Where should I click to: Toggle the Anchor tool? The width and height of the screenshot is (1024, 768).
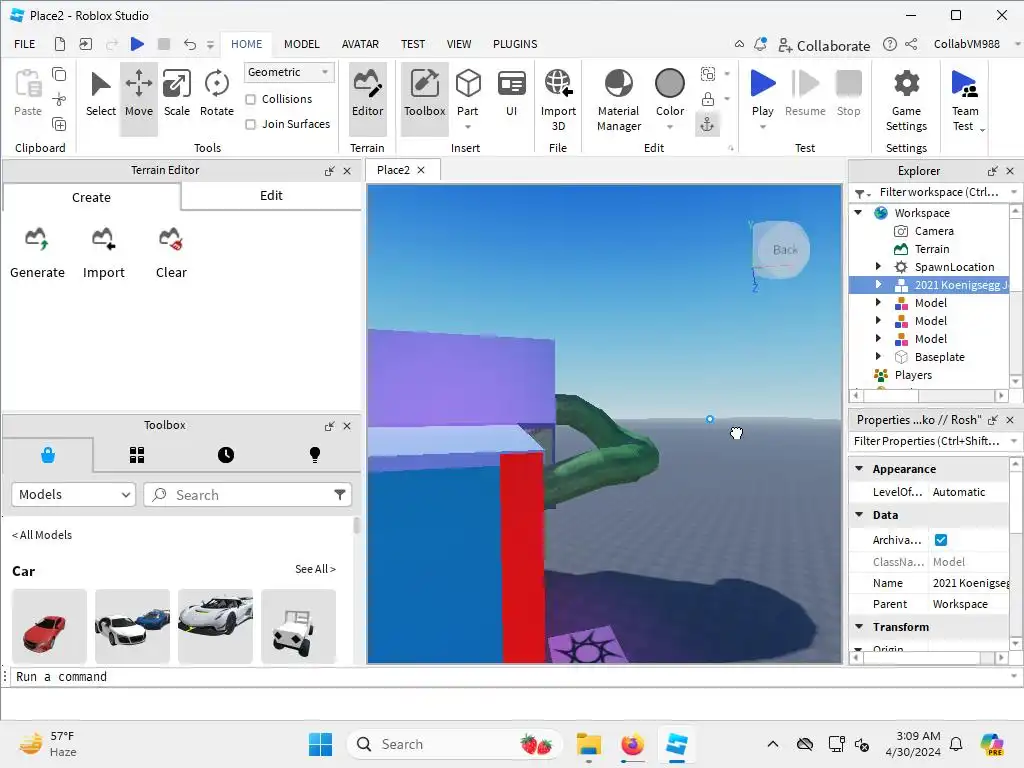tap(707, 124)
